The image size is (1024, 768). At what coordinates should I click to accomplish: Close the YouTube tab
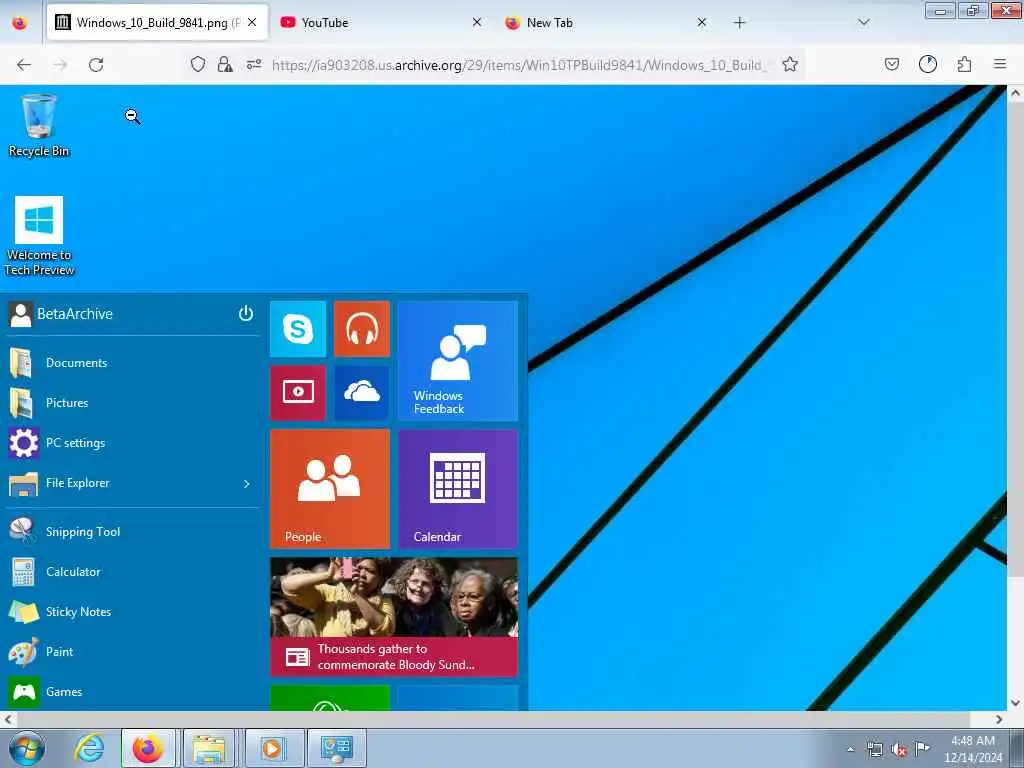point(477,23)
